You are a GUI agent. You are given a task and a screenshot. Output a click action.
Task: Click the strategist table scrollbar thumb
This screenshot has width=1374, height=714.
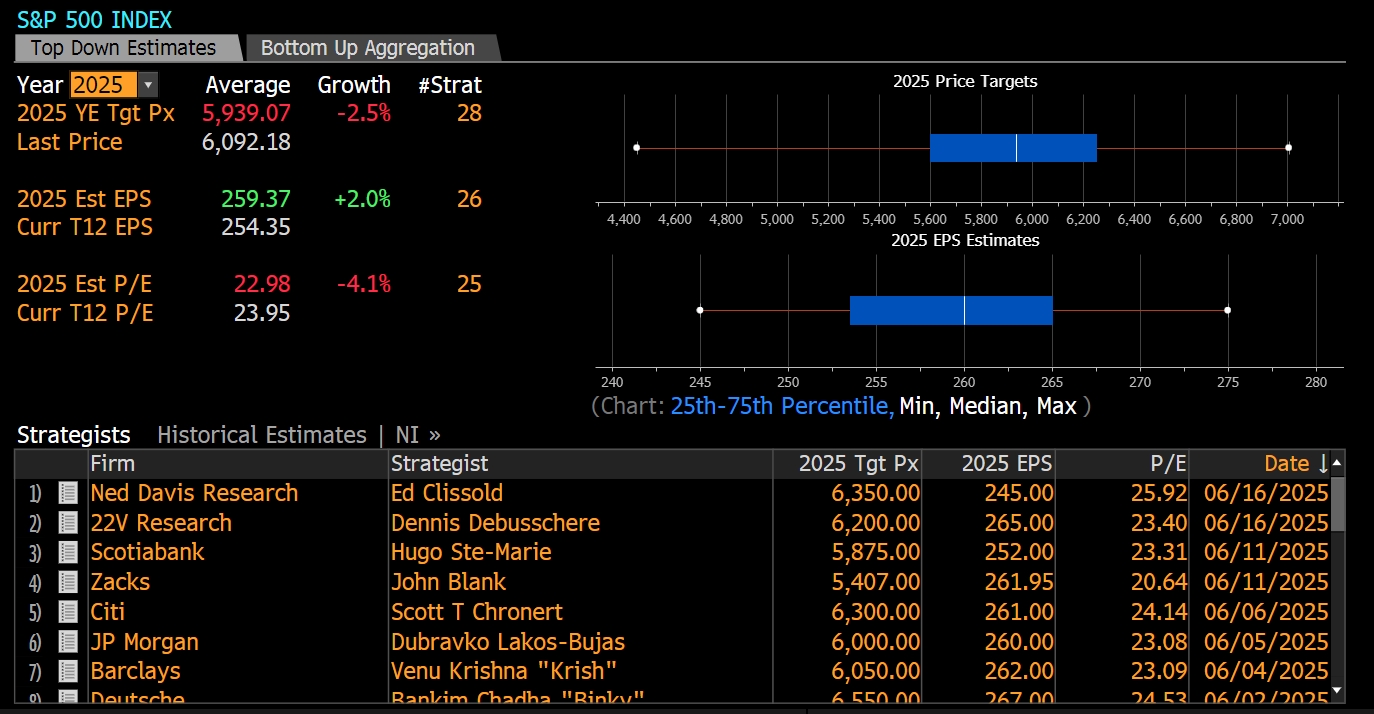coord(1338,505)
